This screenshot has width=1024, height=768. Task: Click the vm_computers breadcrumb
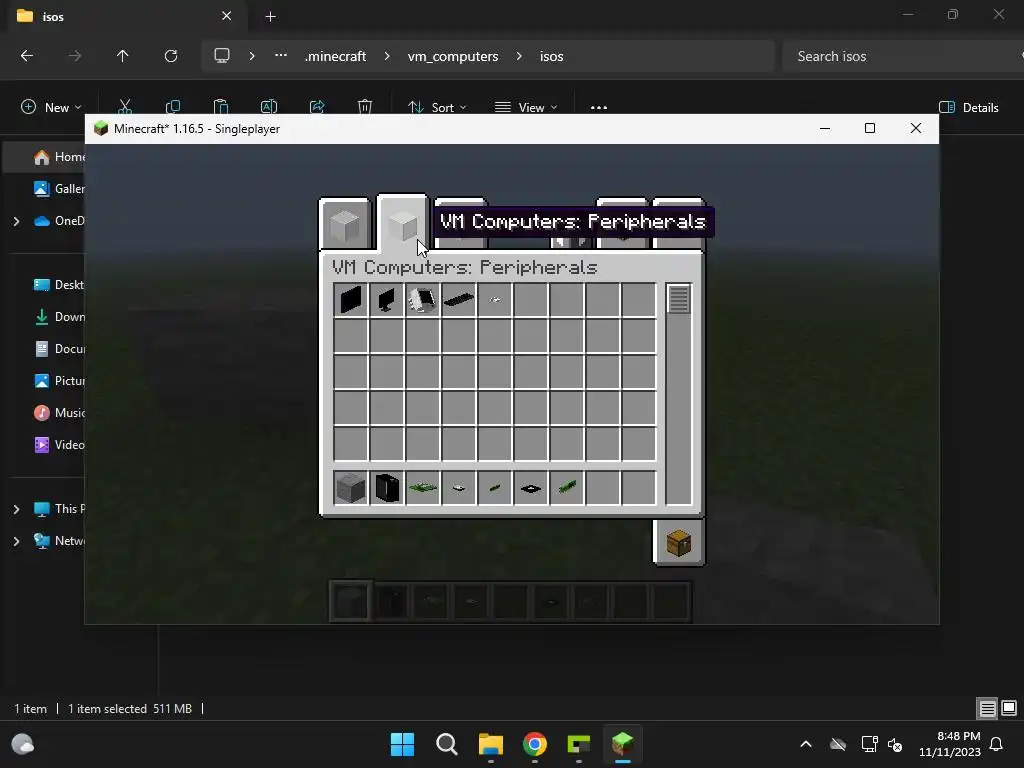pyautogui.click(x=453, y=56)
